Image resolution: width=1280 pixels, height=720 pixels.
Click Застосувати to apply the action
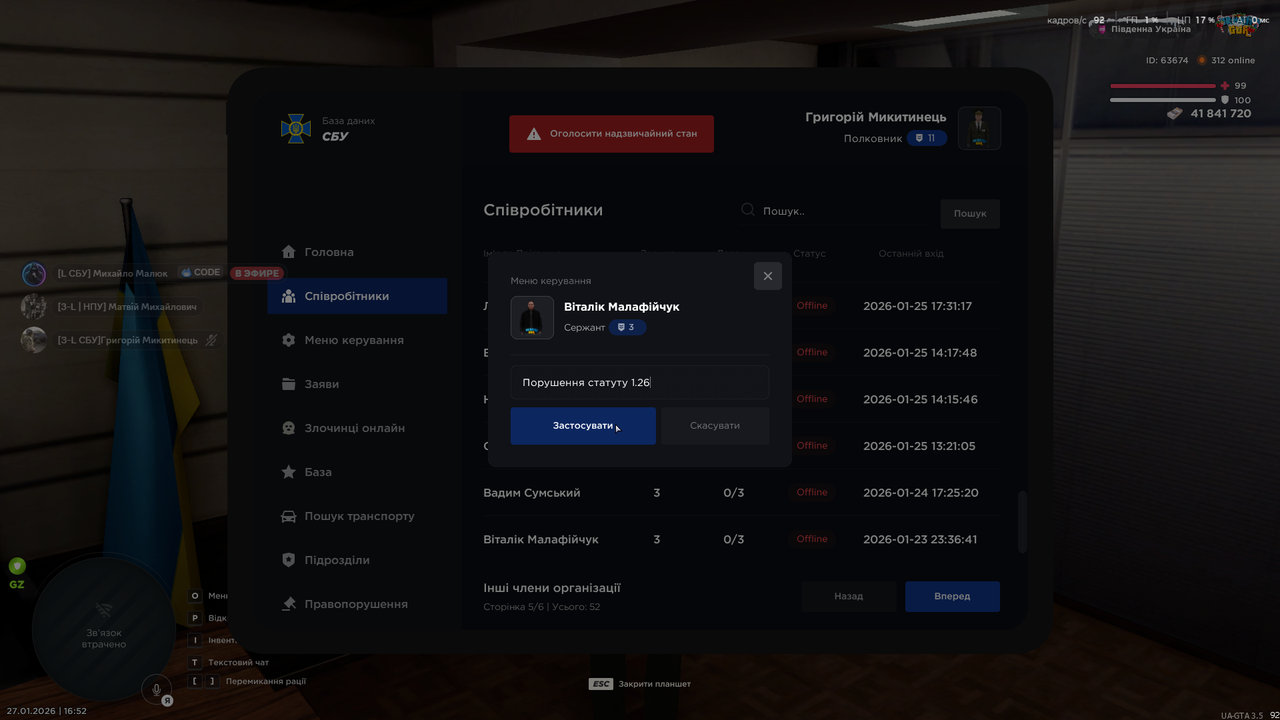tap(583, 426)
